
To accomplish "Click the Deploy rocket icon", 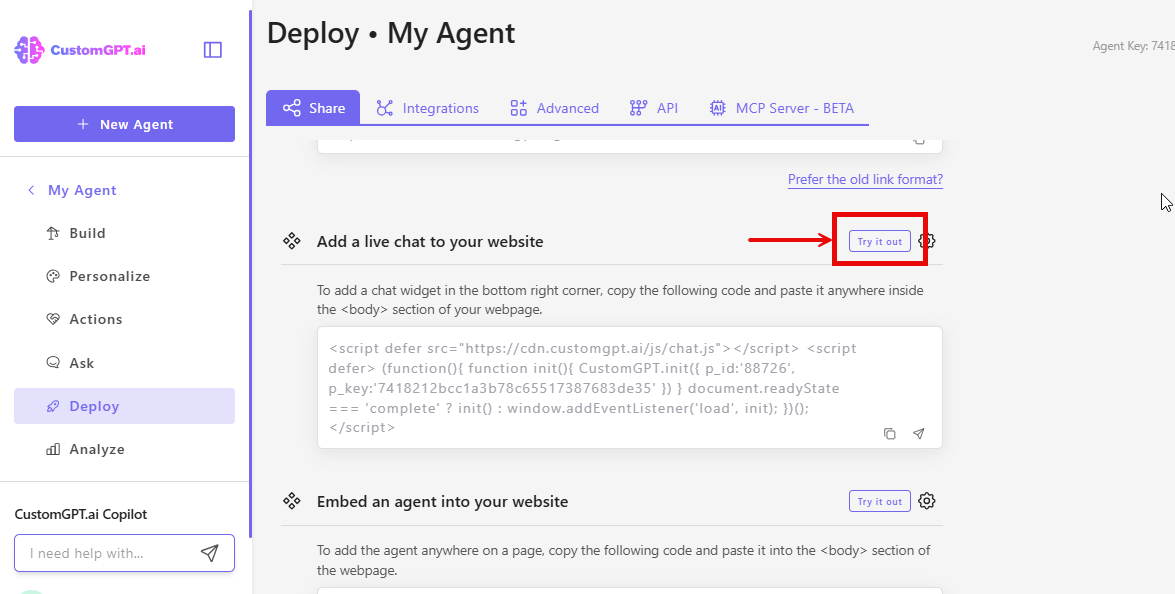I will pos(52,406).
